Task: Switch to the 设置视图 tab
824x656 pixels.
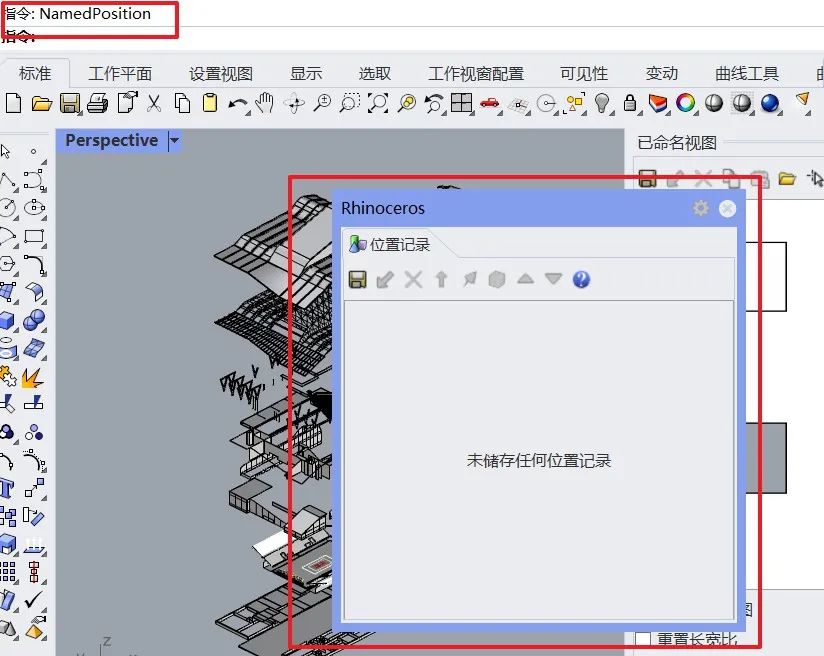Action: click(x=221, y=74)
